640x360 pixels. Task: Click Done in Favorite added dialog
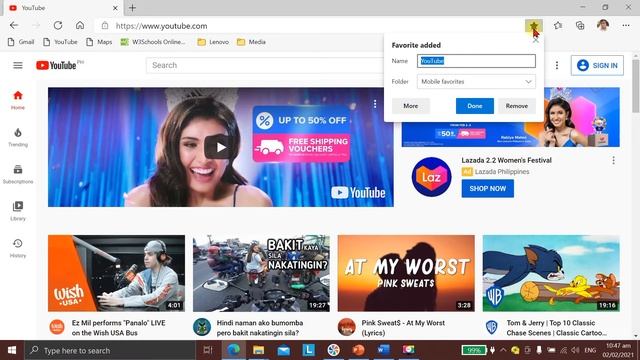point(475,106)
